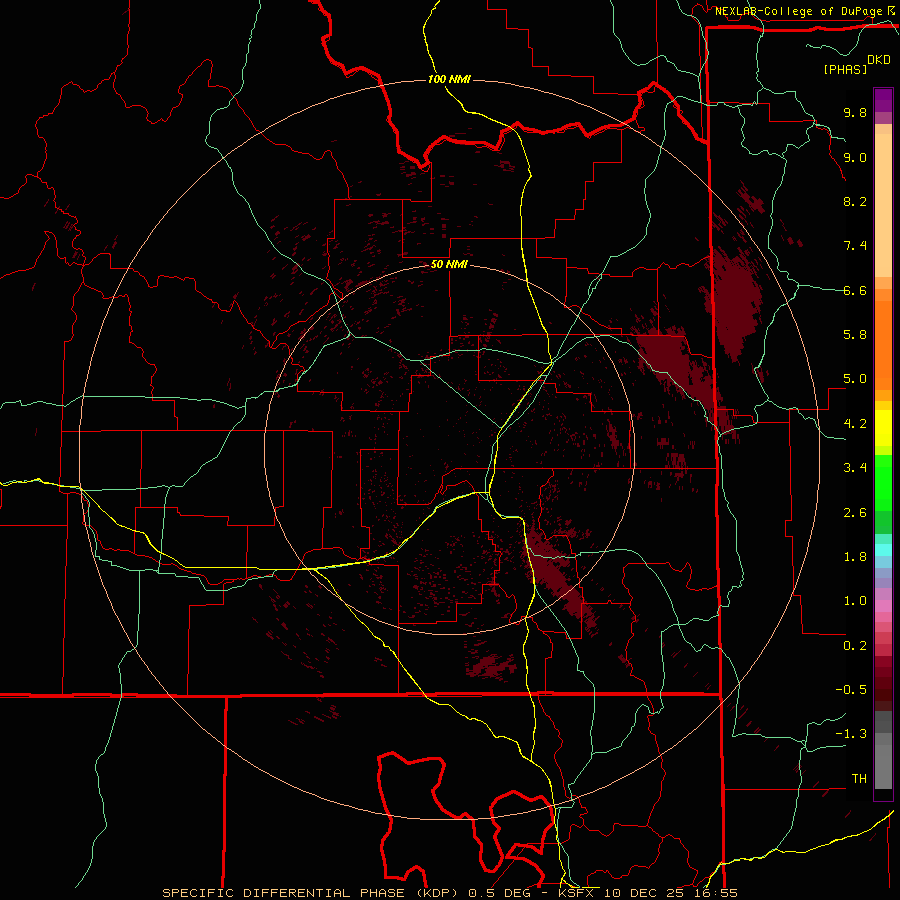Click the 7.4 scale value
This screenshot has height=900, width=900.
855,246
